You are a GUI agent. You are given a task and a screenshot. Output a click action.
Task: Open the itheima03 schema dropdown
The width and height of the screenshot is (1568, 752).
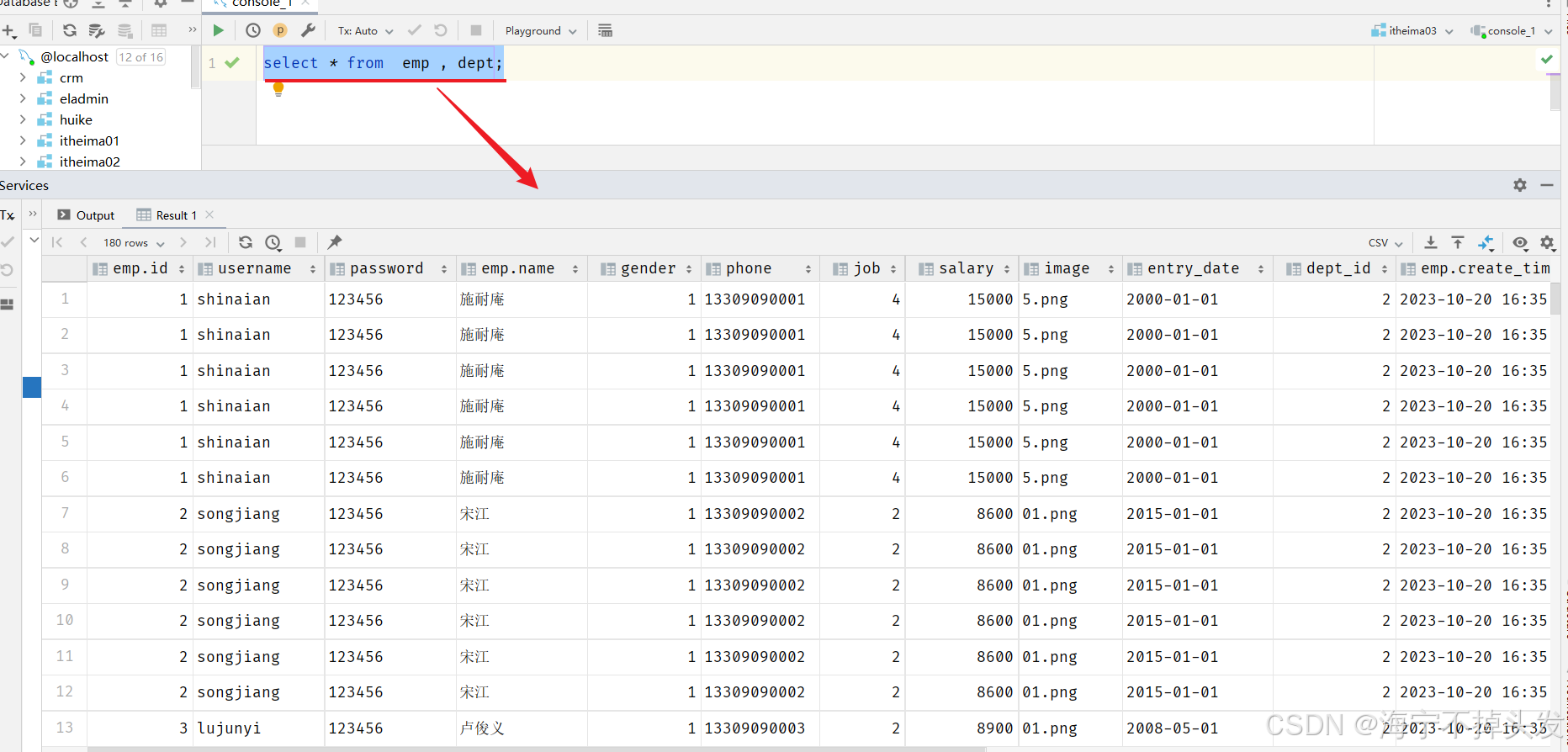[1412, 30]
